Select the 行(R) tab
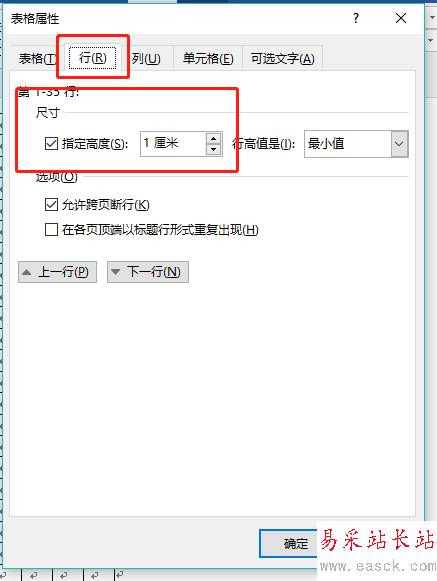Image resolution: width=437 pixels, height=581 pixels. click(93, 58)
